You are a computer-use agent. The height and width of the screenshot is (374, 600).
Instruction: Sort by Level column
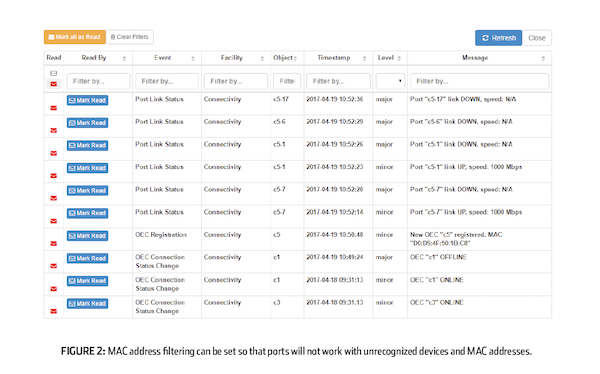point(399,58)
